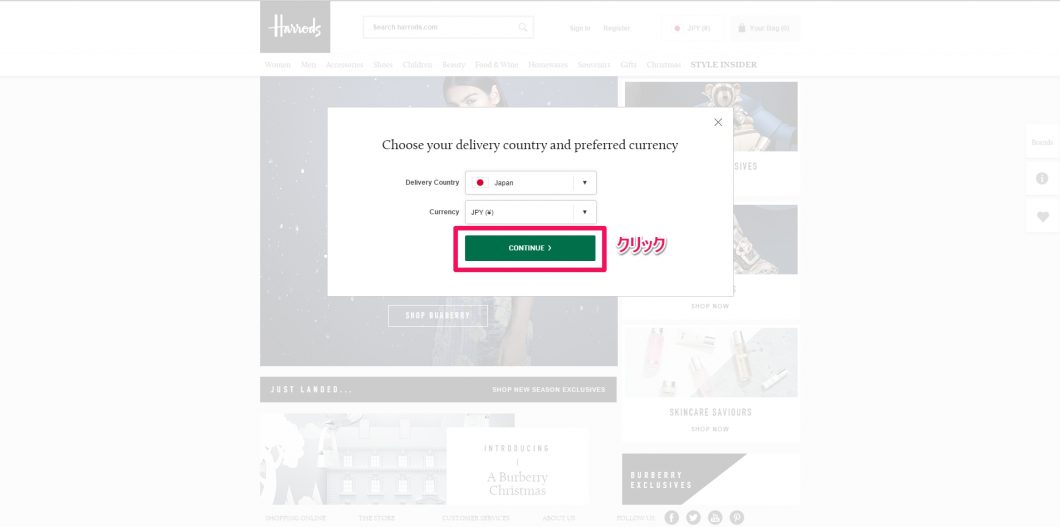Focus the Search harrods.com field
Image resolution: width=1060 pixels, height=527 pixels.
[448, 28]
